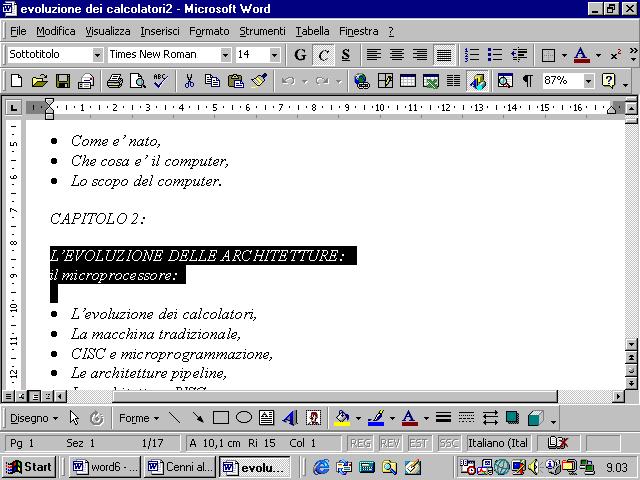
Task: Select the Line drawing tool
Action: (x=175, y=418)
